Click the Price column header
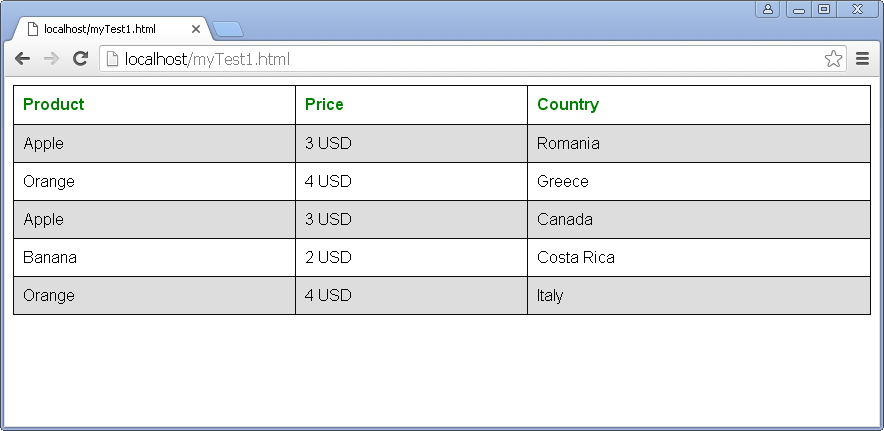The width and height of the screenshot is (884, 431). click(324, 104)
